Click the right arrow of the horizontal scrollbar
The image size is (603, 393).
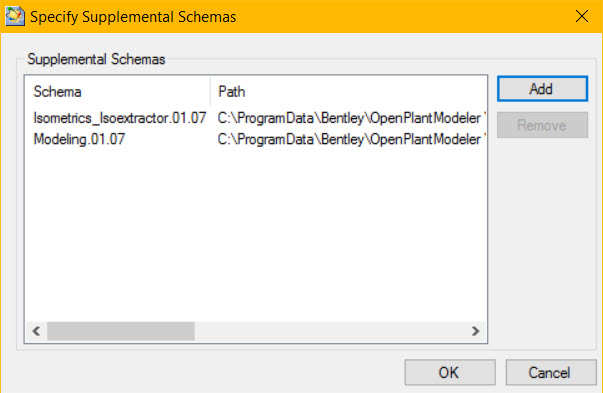[x=476, y=331]
